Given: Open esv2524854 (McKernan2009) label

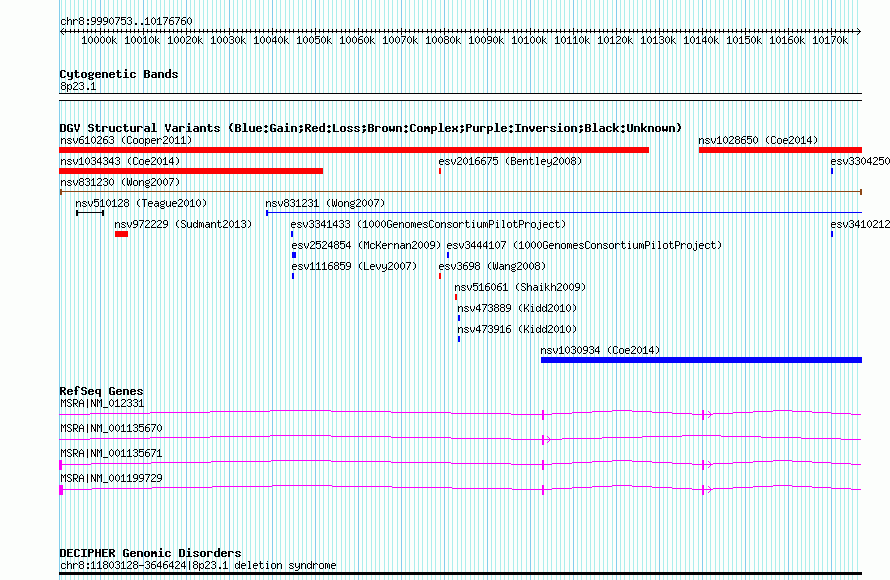Looking at the screenshot, I should tap(366, 245).
